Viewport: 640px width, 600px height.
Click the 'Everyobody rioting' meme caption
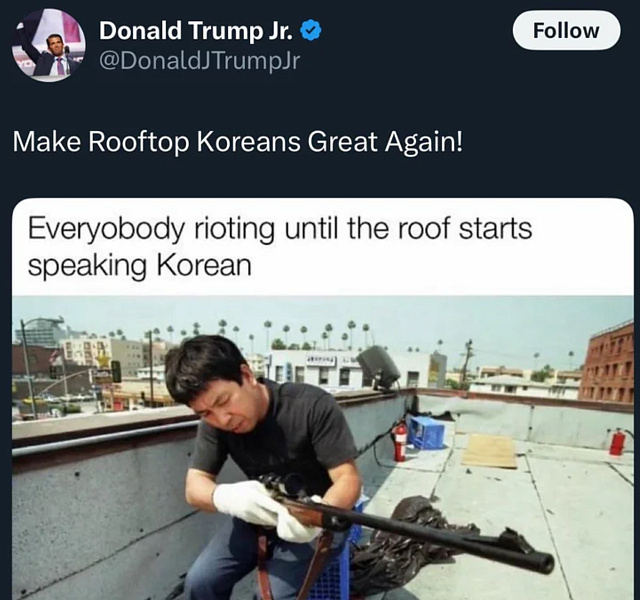point(280,247)
